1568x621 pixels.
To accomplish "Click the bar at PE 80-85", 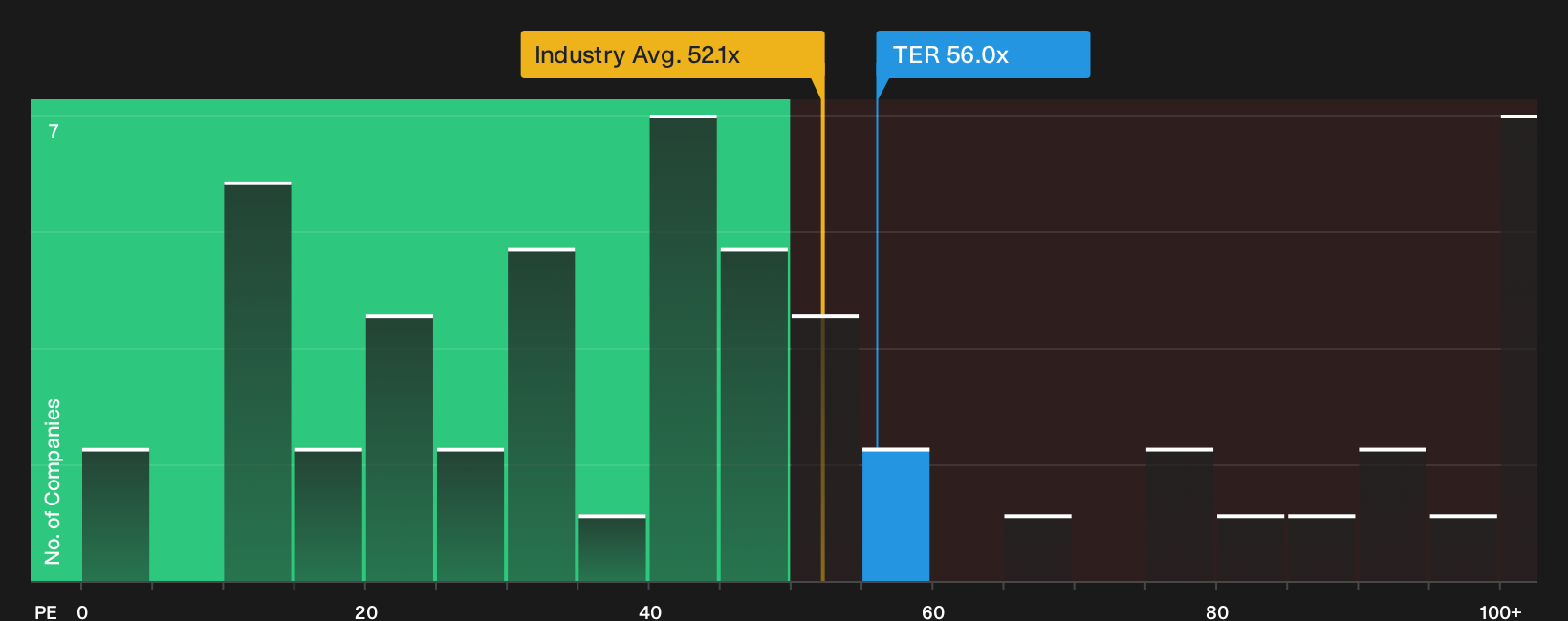I will (1251, 548).
